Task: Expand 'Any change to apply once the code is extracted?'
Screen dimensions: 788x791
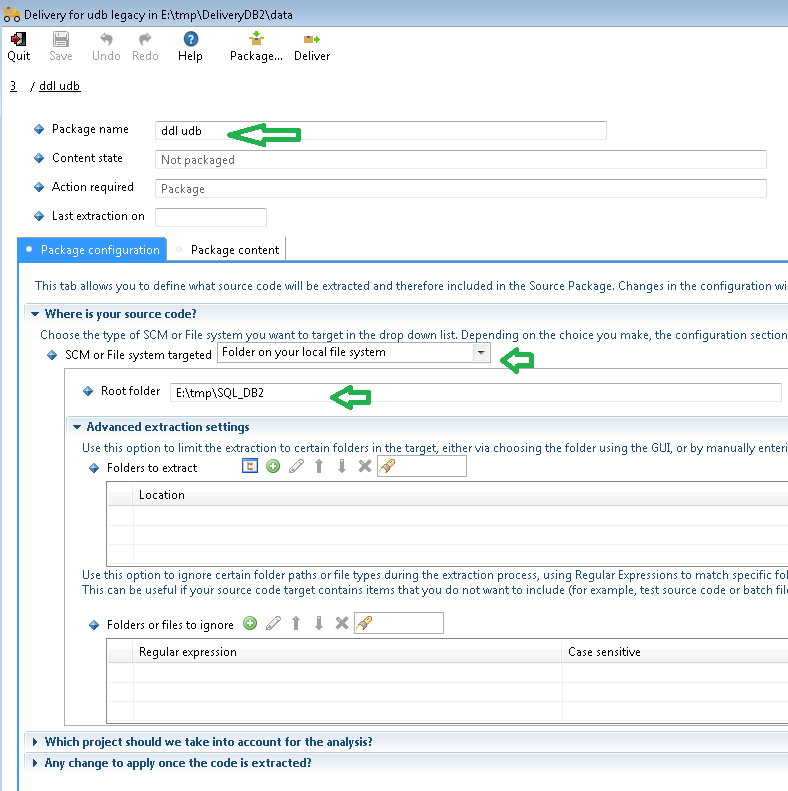Action: pyautogui.click(x=36, y=763)
